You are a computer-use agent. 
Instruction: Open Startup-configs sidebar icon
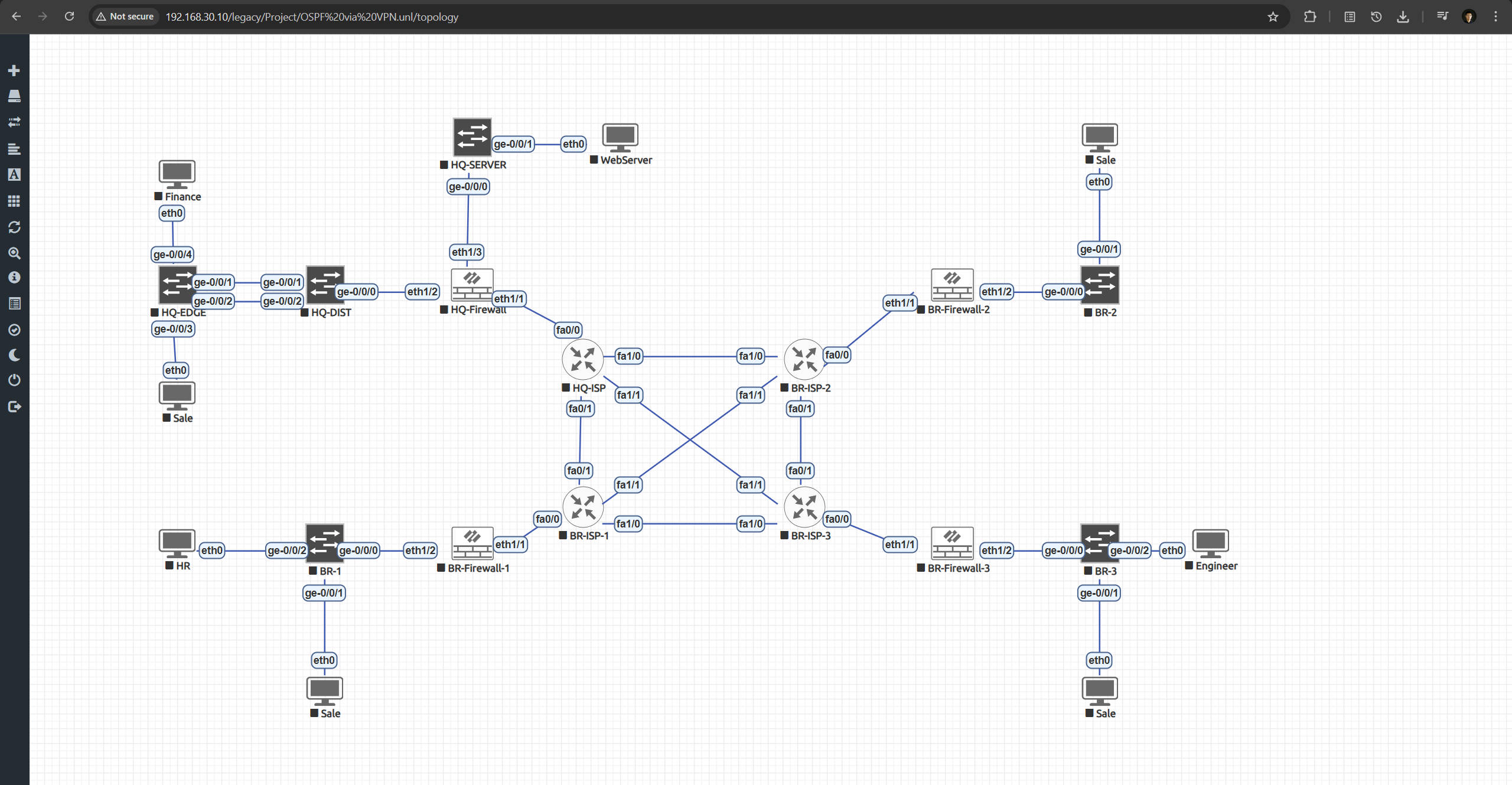tap(14, 149)
